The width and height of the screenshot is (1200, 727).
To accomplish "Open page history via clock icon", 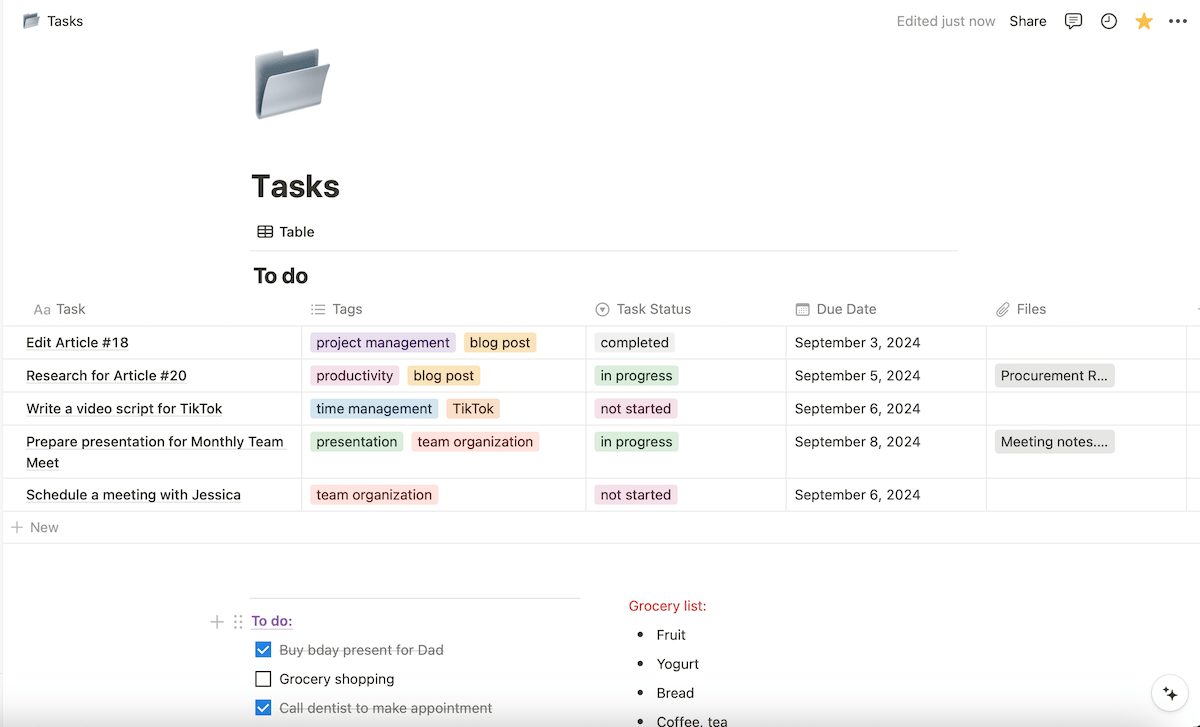I will [x=1108, y=20].
